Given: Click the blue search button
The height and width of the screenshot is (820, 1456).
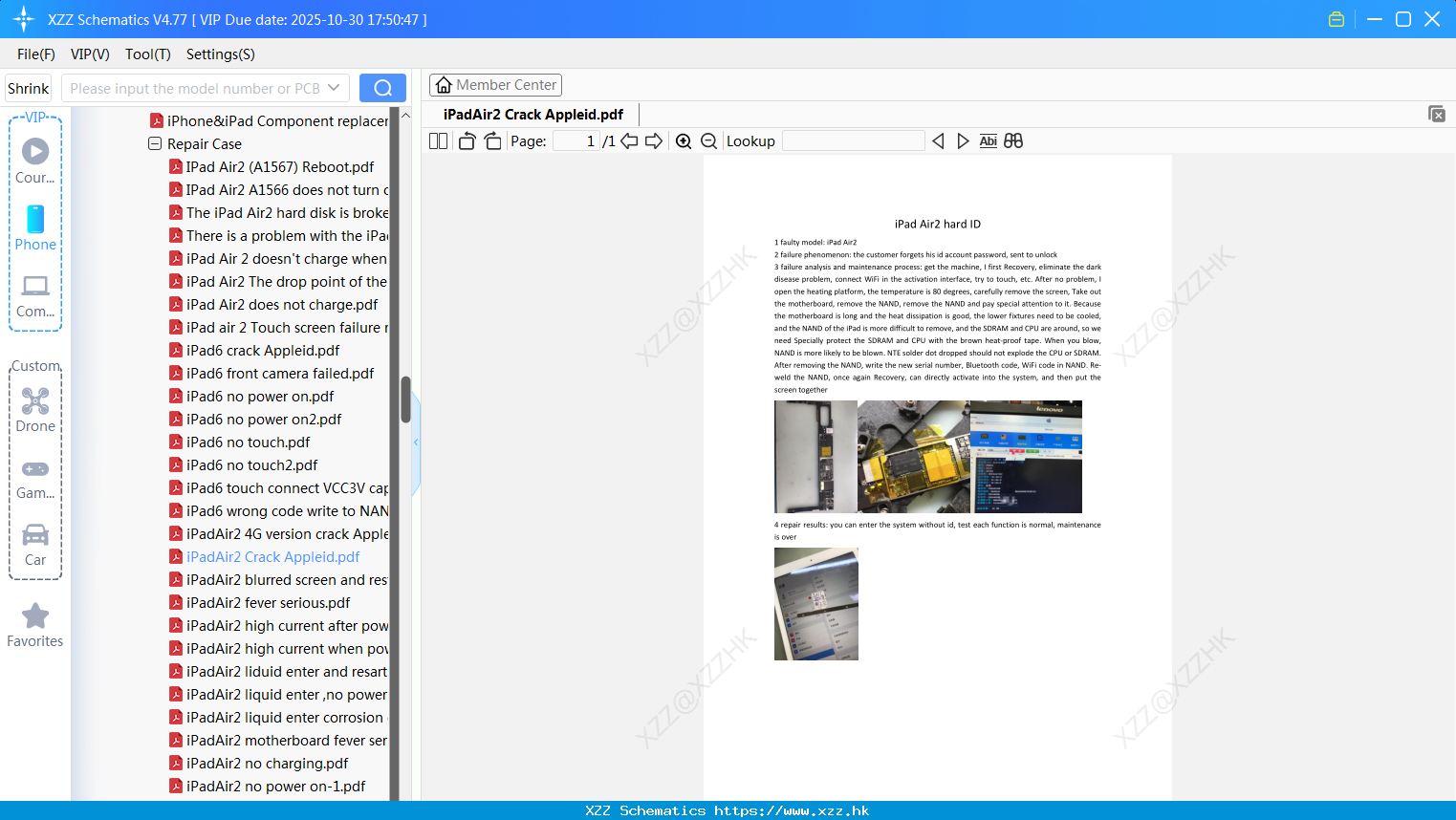Looking at the screenshot, I should tap(382, 88).
